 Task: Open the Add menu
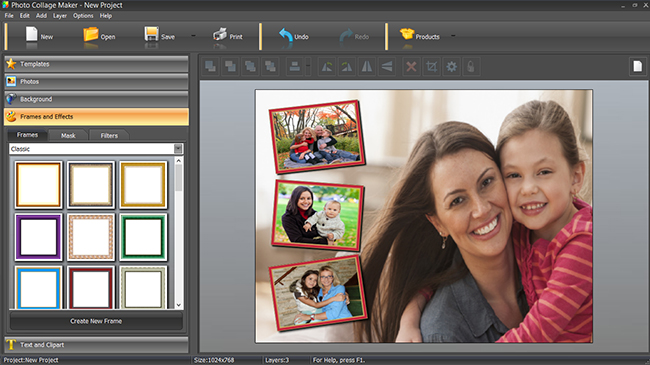point(41,16)
